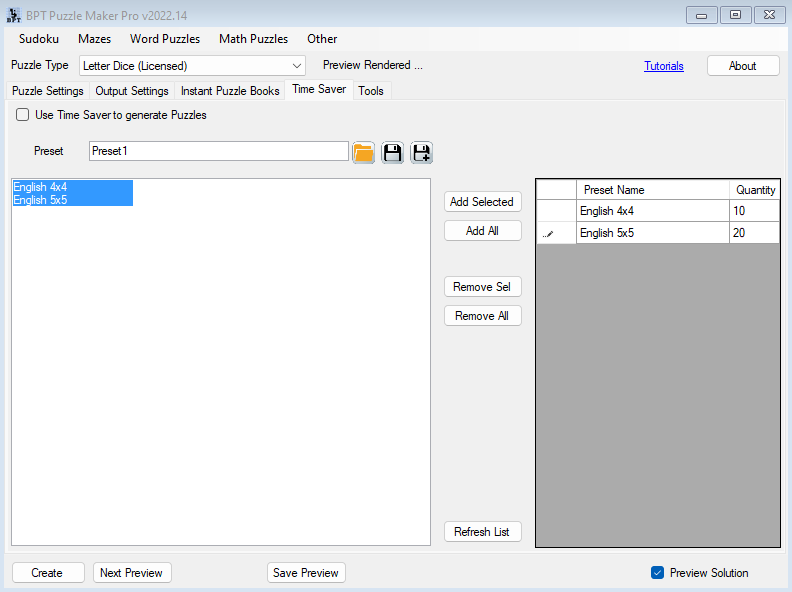Click the pencil edit marker on English 5x5 row

coord(548,233)
